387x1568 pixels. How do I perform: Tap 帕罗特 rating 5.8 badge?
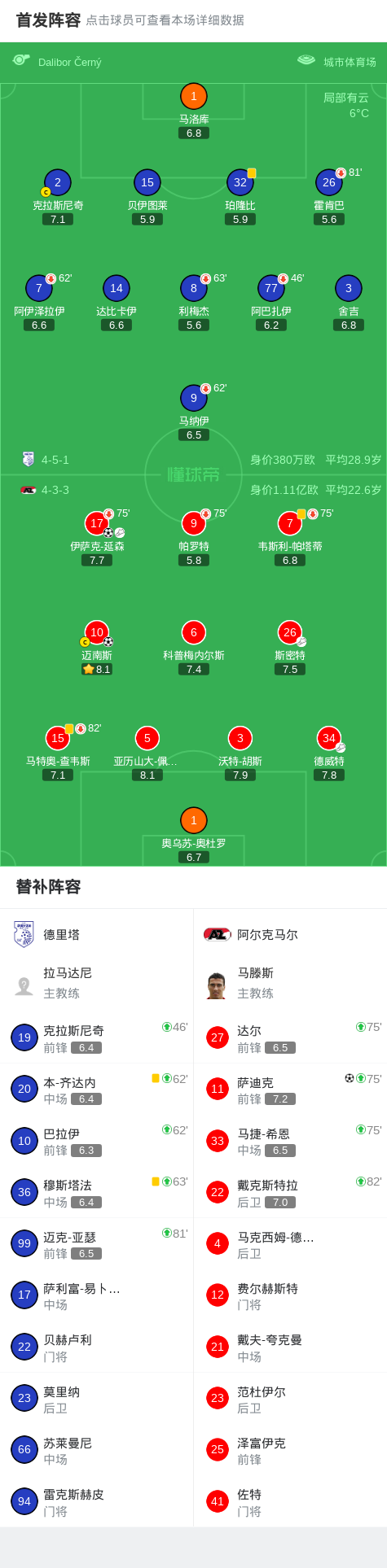(194, 560)
